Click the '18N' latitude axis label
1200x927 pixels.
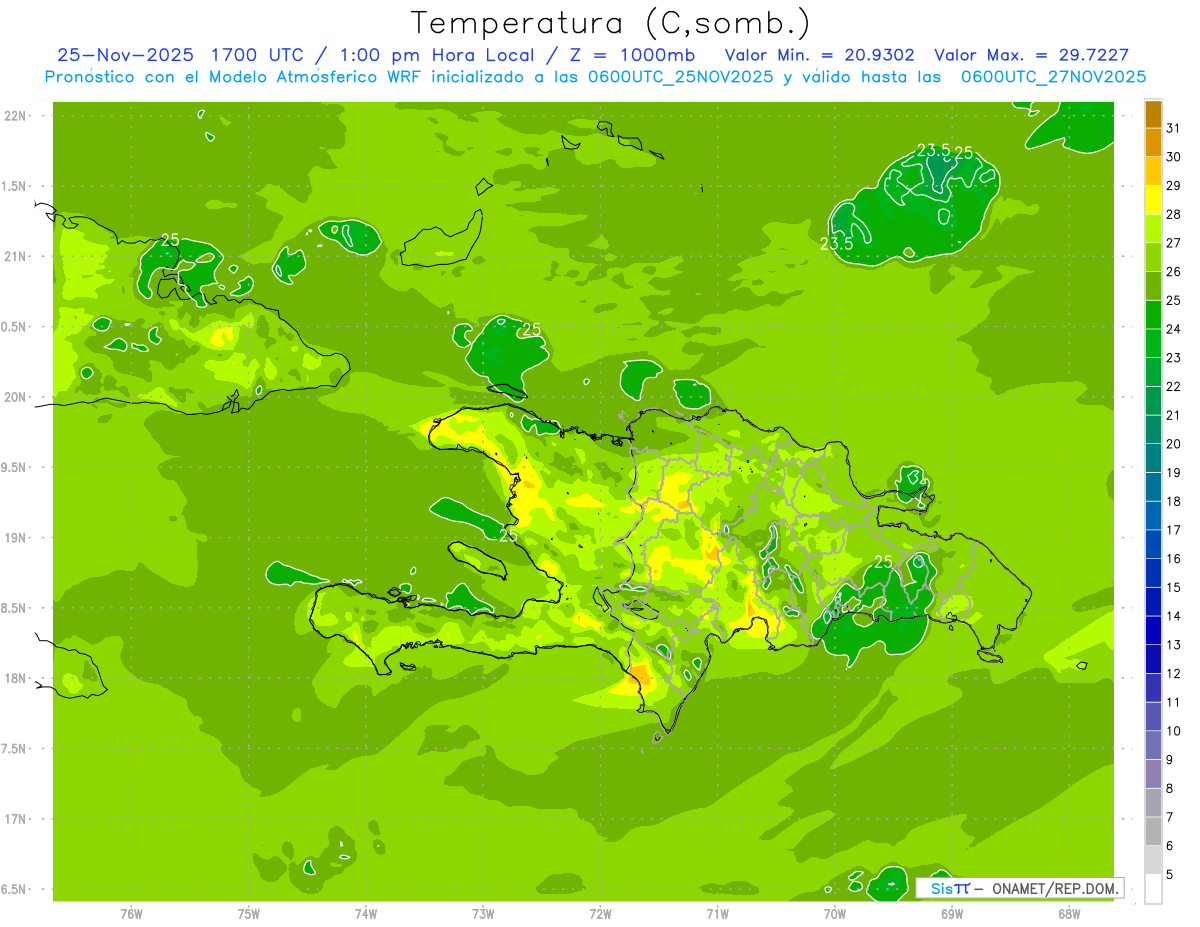coord(17,678)
